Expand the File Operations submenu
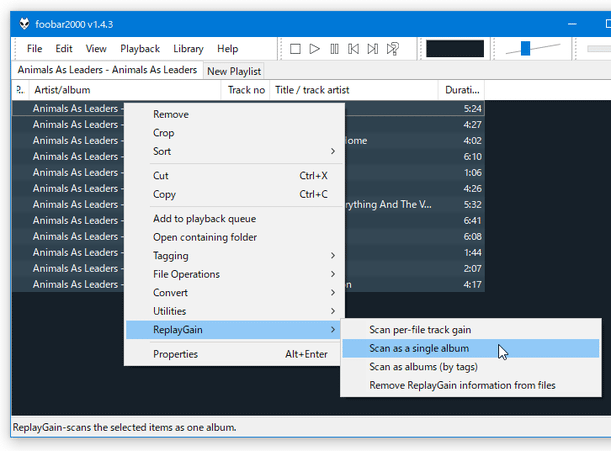The image size is (611, 451). point(235,274)
